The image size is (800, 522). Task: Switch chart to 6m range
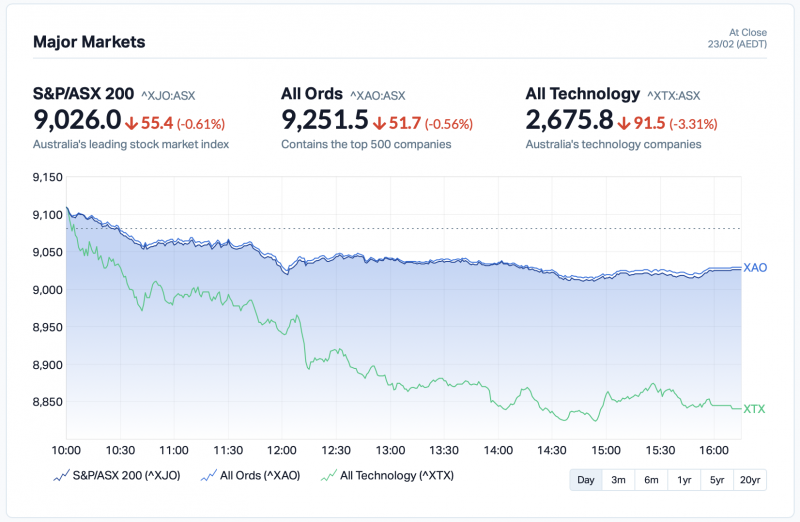click(x=651, y=480)
